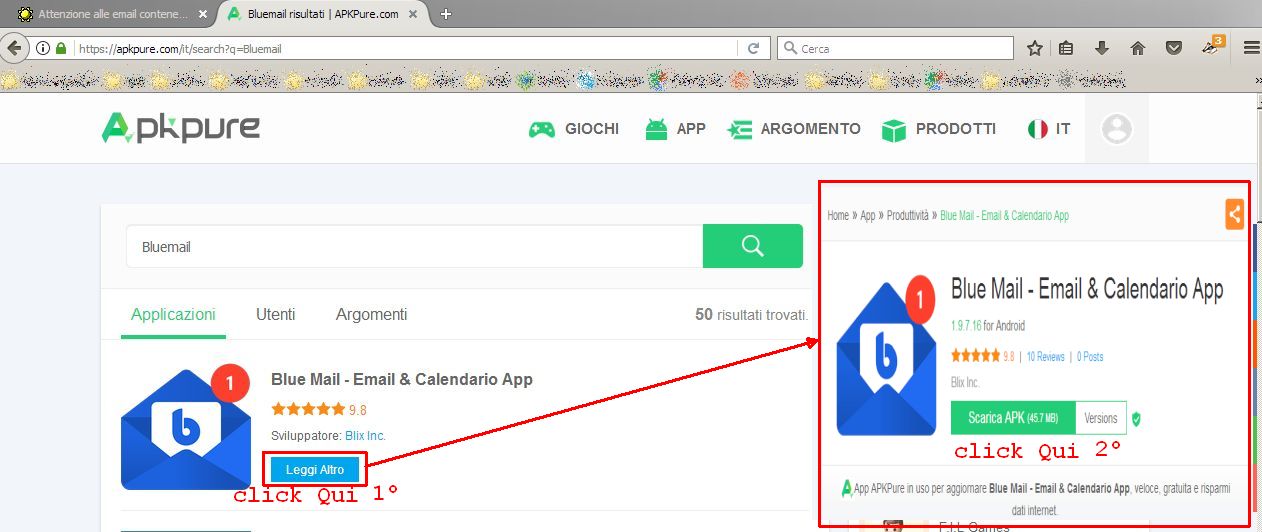This screenshot has height=532, width=1262.
Task: Open the ARGOMENTO menu
Action: 795,129
